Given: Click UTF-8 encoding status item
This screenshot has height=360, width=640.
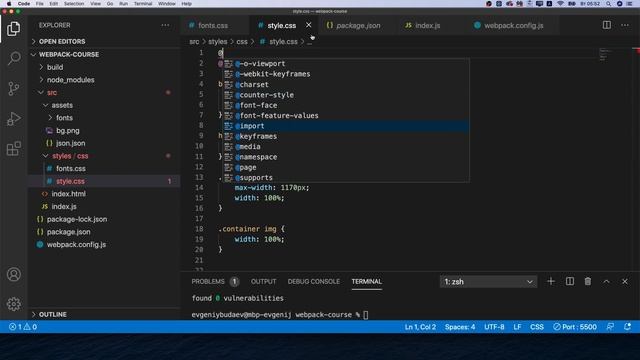Looking at the screenshot, I should [x=494, y=327].
